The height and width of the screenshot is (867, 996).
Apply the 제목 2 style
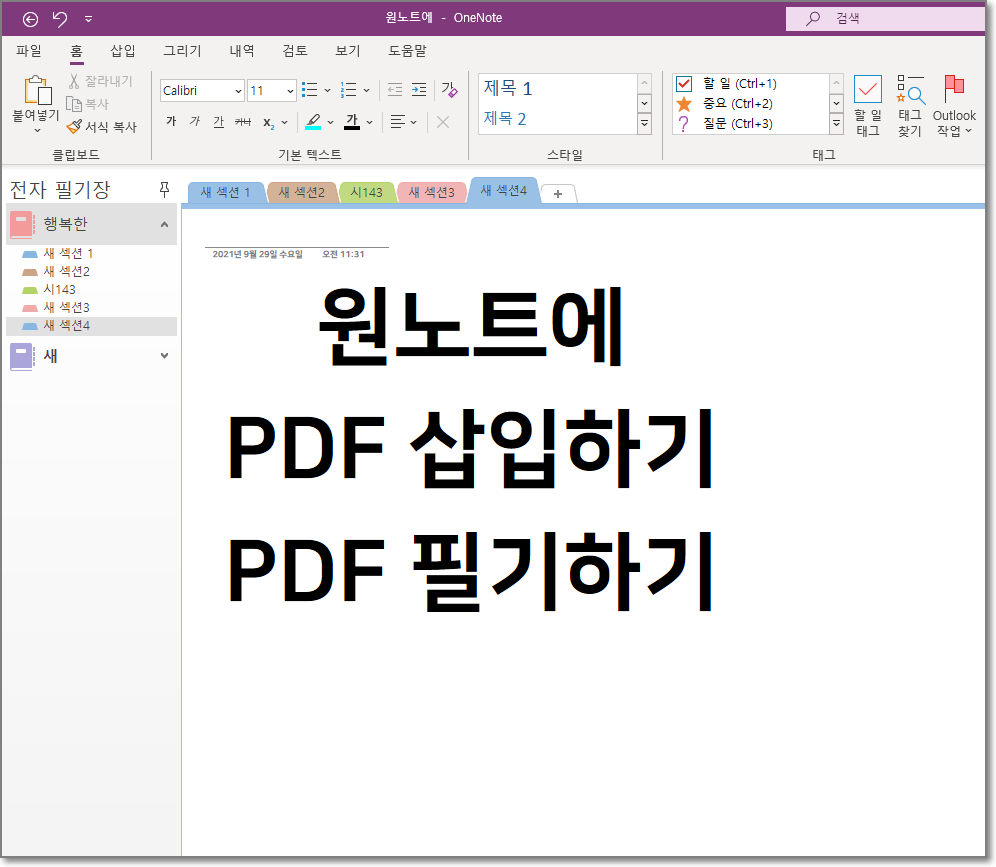504,119
